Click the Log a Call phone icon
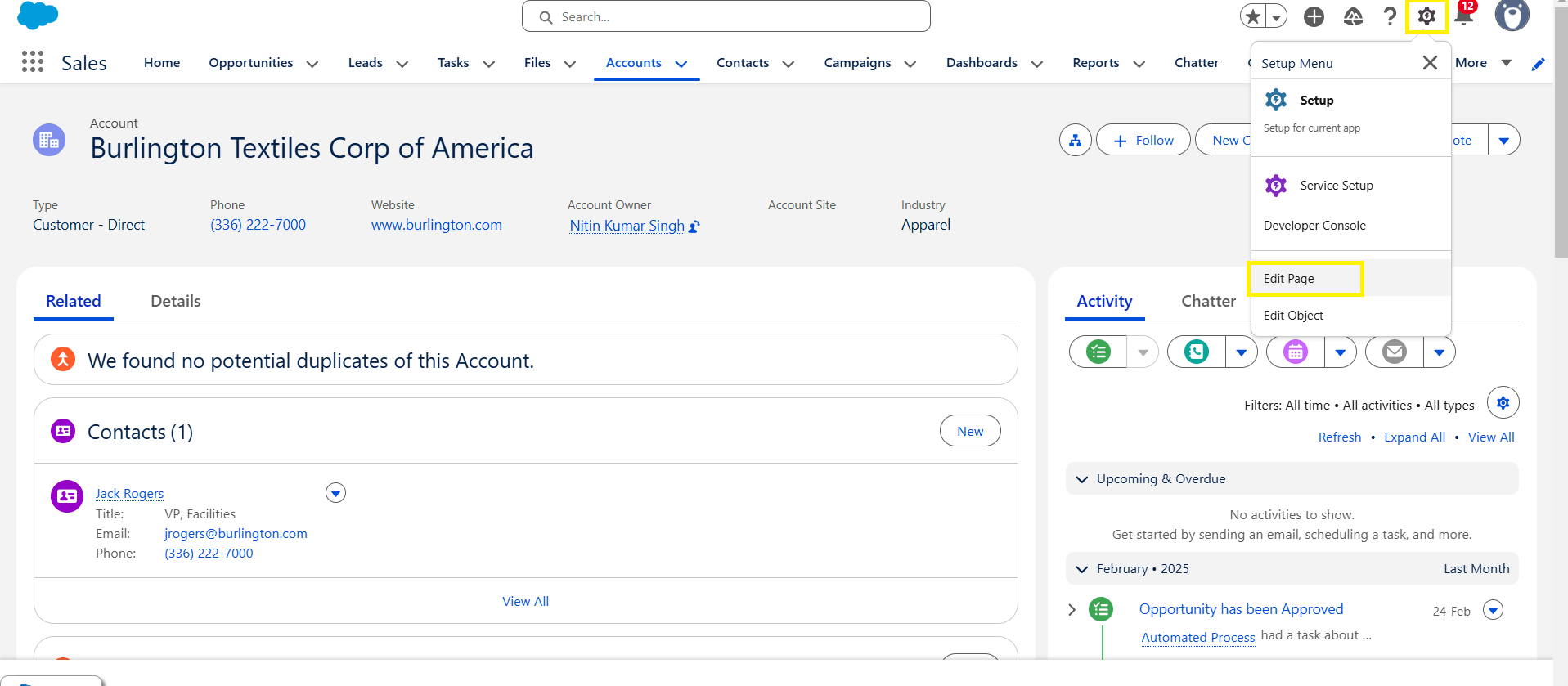This screenshot has width=1568, height=686. pyautogui.click(x=1197, y=352)
